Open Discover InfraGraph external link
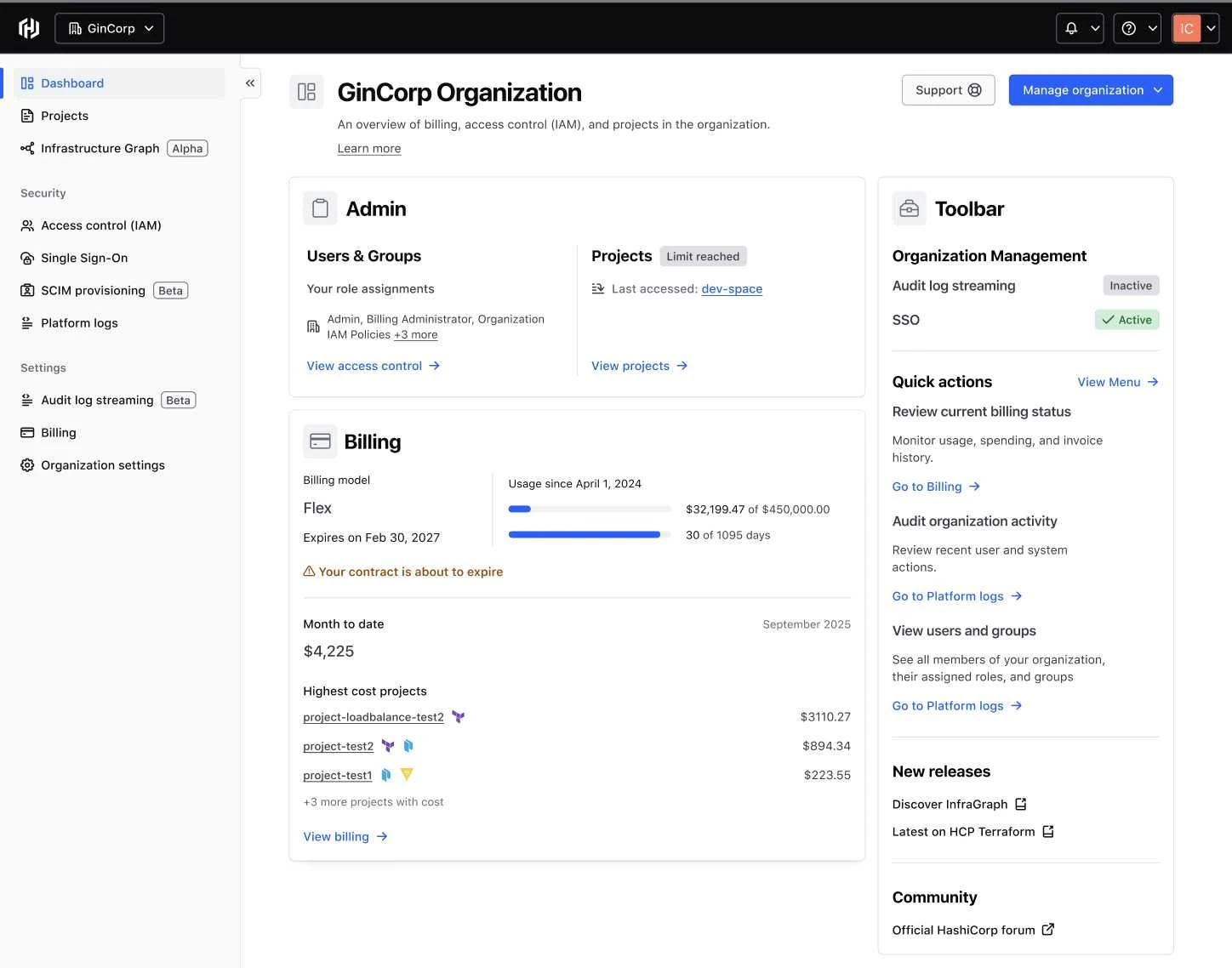This screenshot has height=968, width=1232. [960, 804]
